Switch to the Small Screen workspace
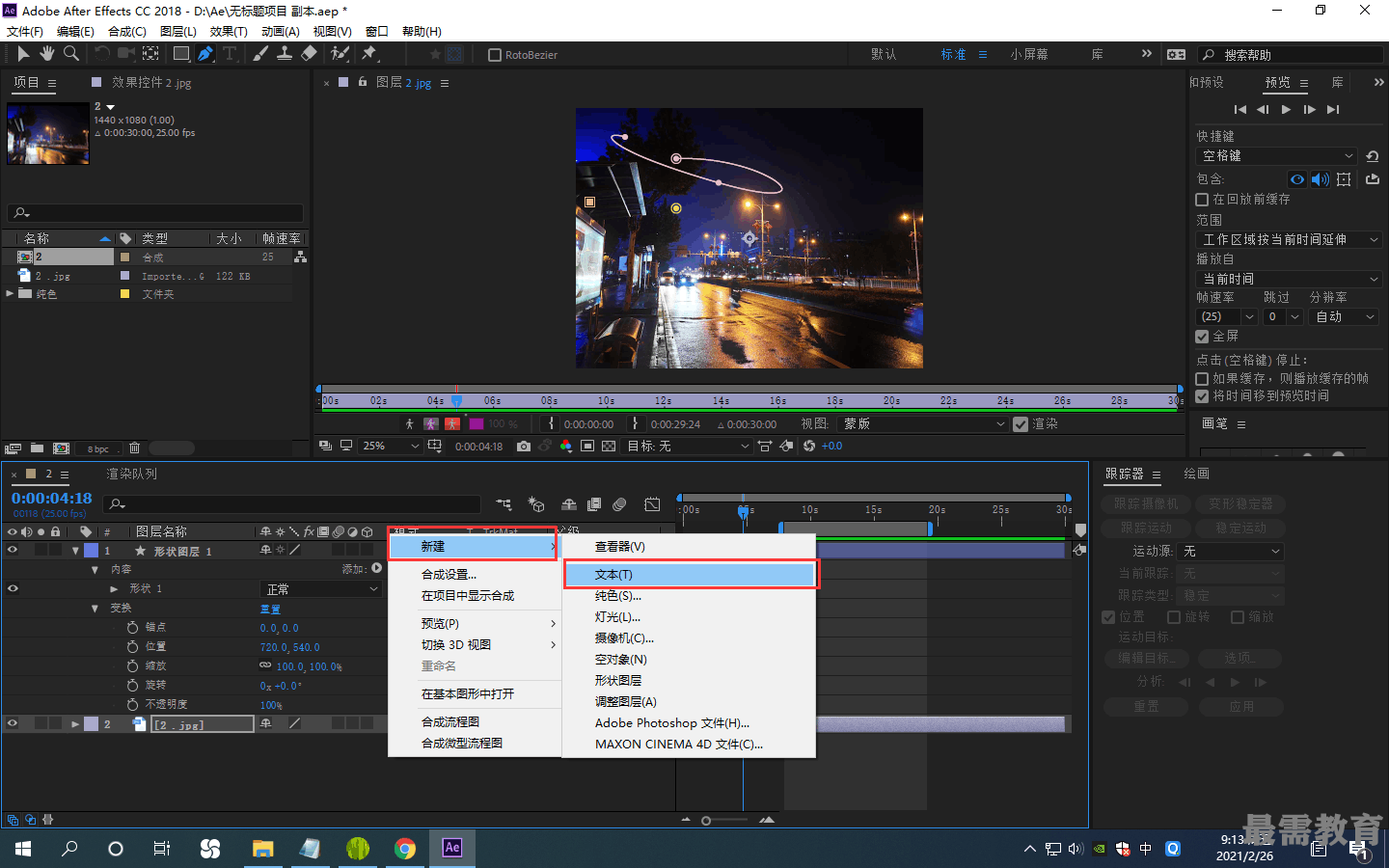The width and height of the screenshot is (1389, 868). [x=1029, y=55]
